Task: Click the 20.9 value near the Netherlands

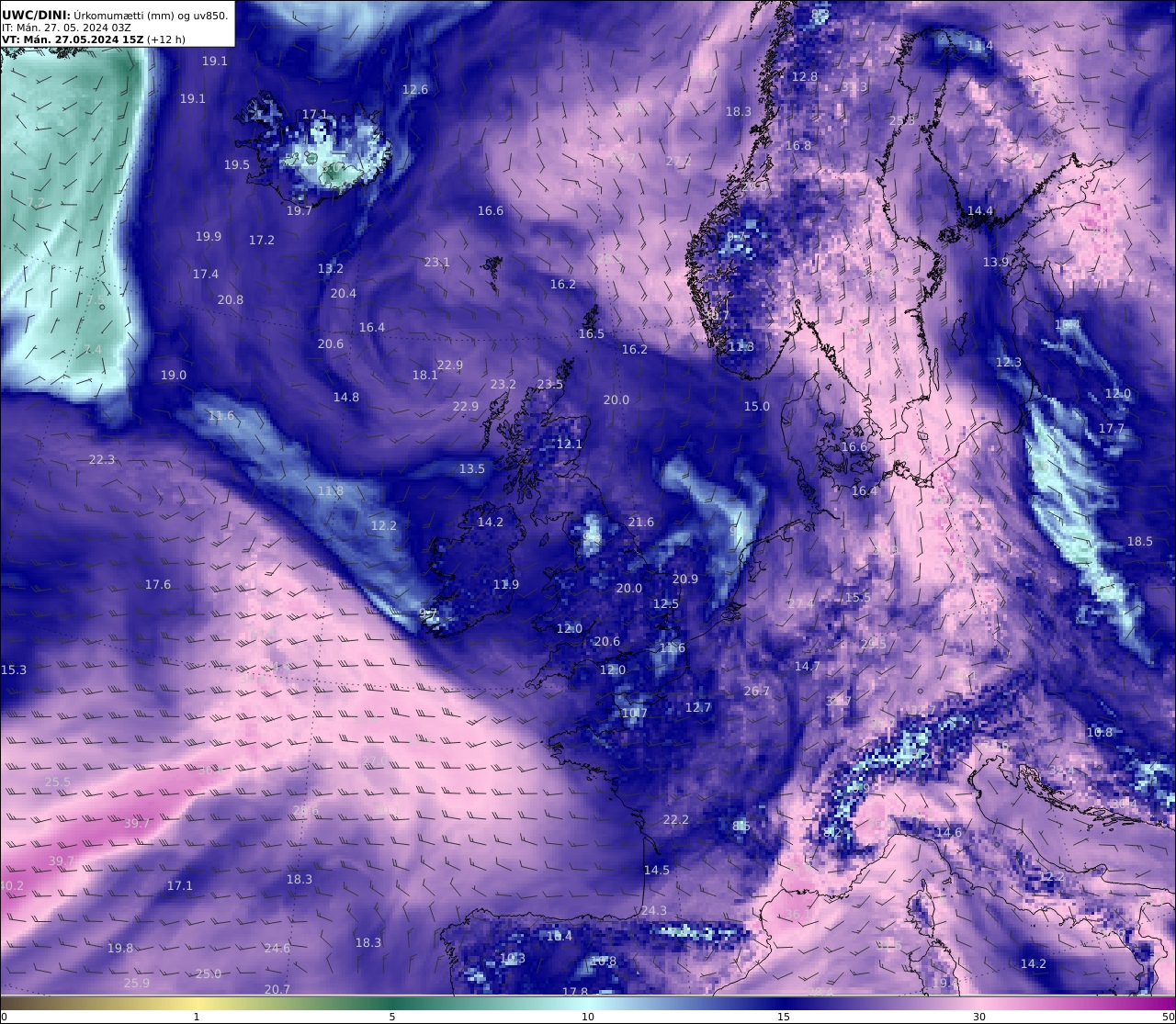Action: tap(685, 579)
